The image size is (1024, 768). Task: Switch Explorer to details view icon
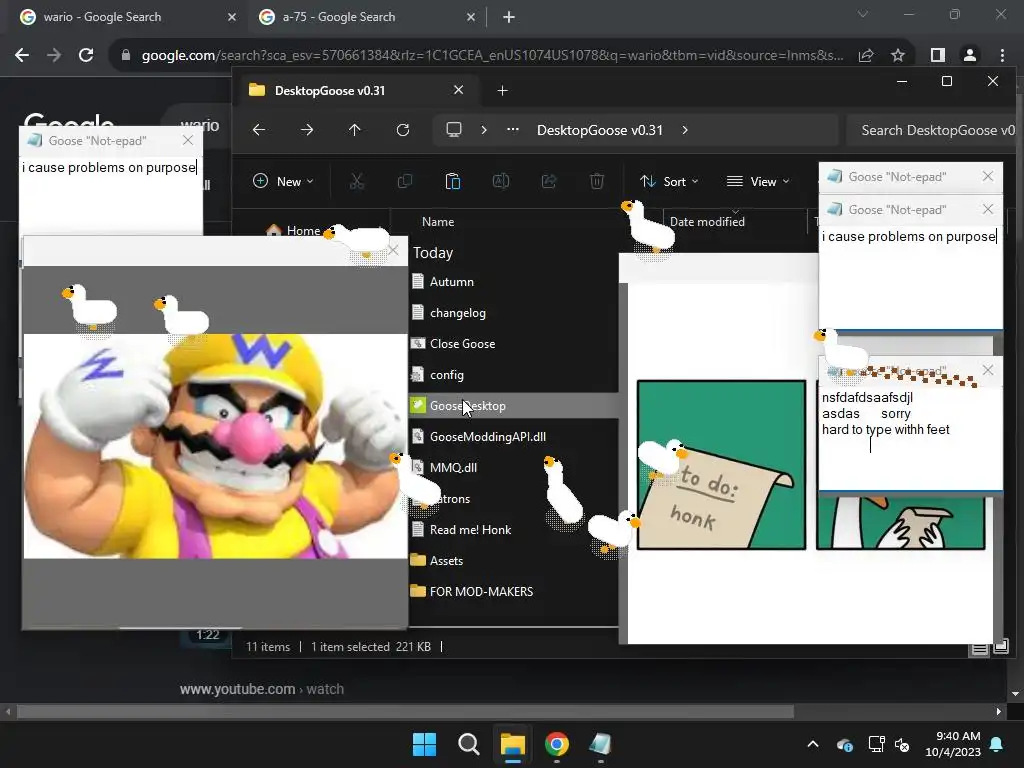(x=980, y=648)
